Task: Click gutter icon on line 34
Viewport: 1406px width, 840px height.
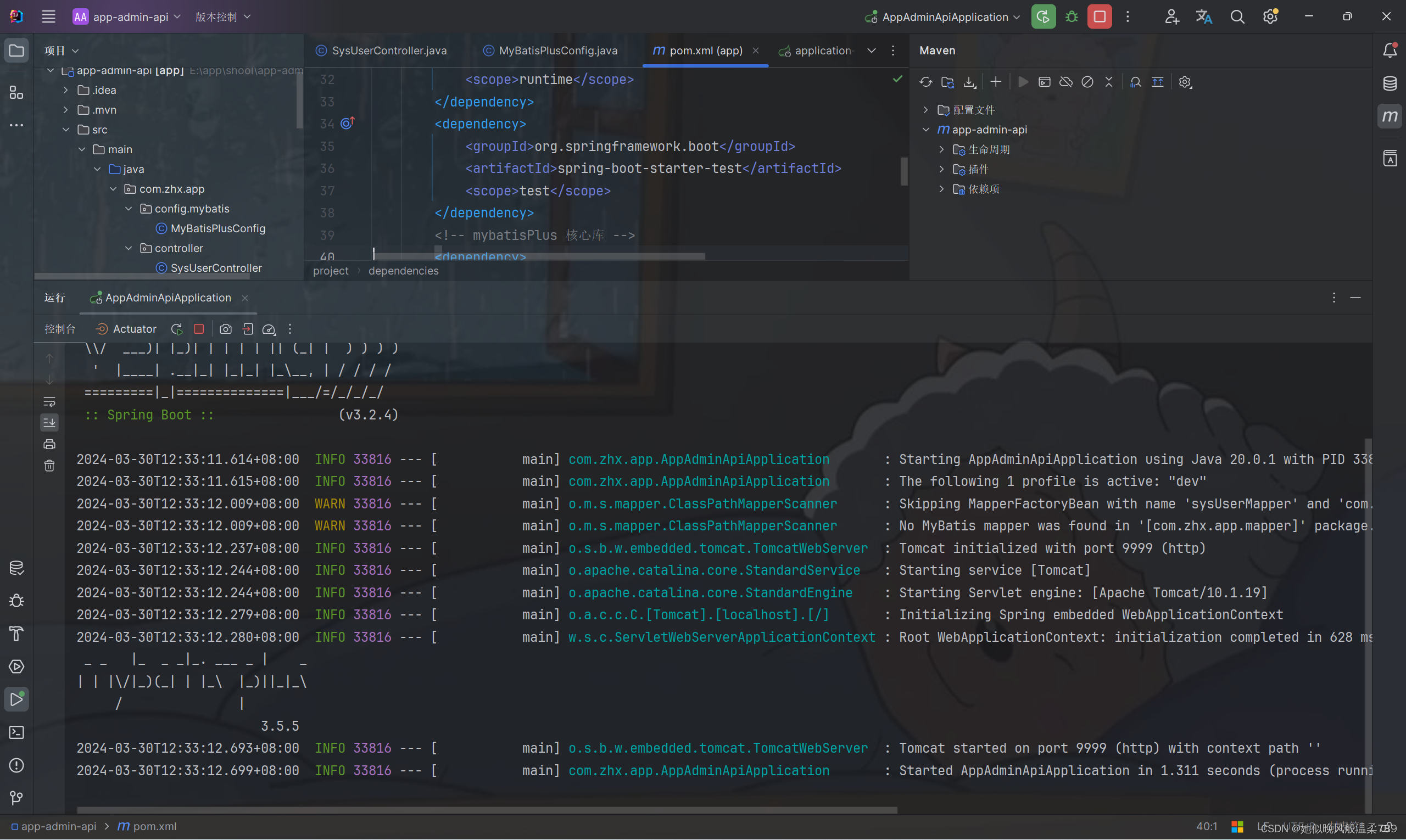Action: (347, 123)
